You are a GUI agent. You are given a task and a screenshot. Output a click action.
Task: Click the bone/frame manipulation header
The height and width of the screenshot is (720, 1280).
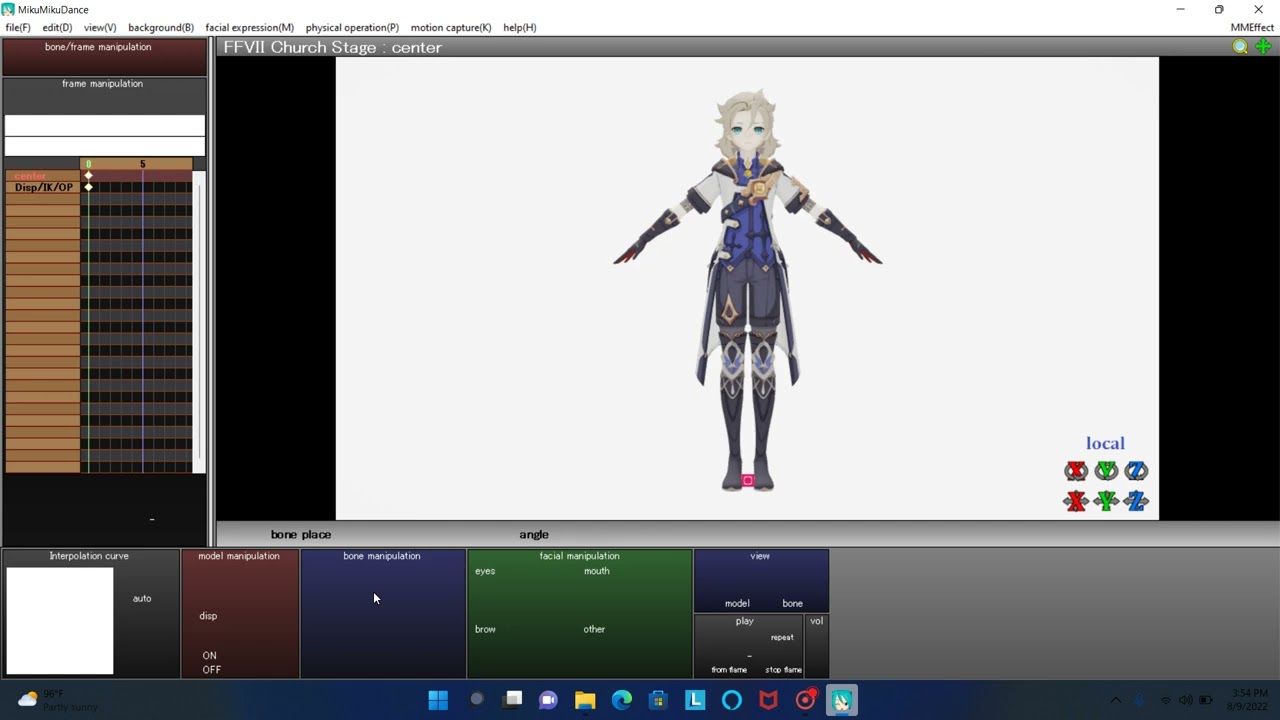point(98,47)
